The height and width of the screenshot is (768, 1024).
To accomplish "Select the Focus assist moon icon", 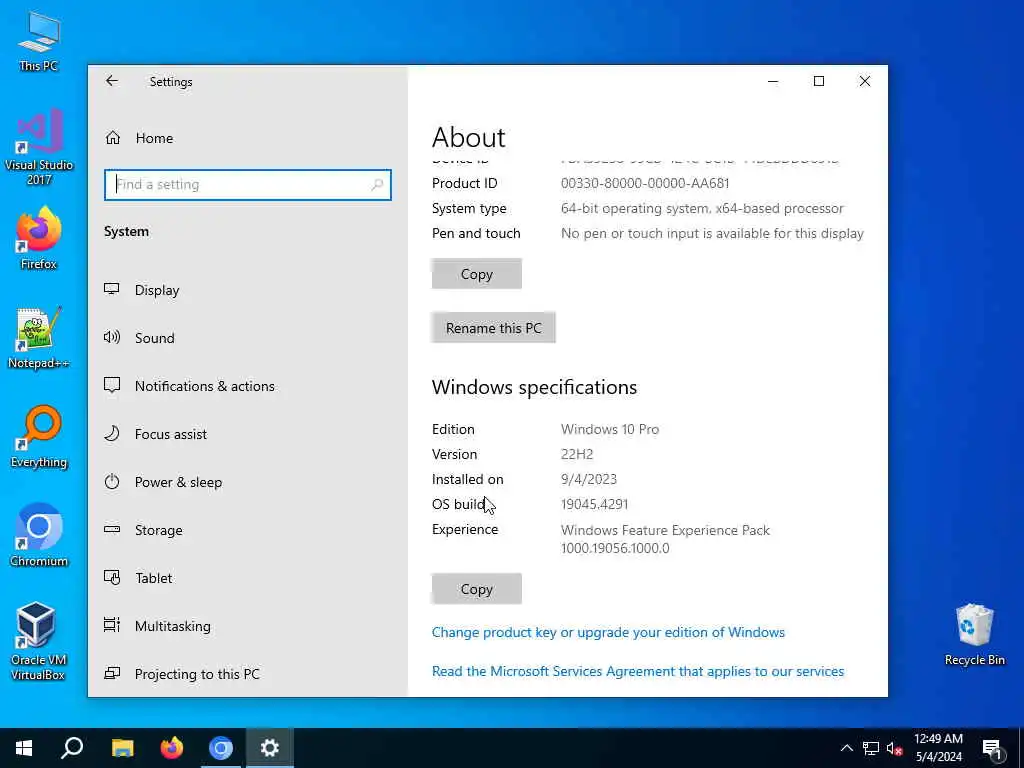I will point(112,434).
